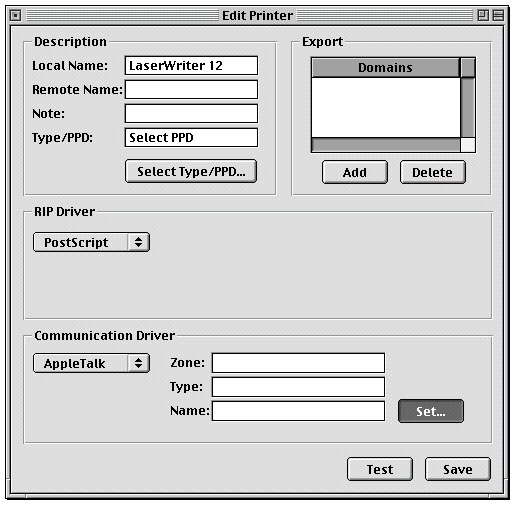516x506 pixels.
Task: Open the AppleTalk communication driver dropdown
Action: click(x=91, y=363)
